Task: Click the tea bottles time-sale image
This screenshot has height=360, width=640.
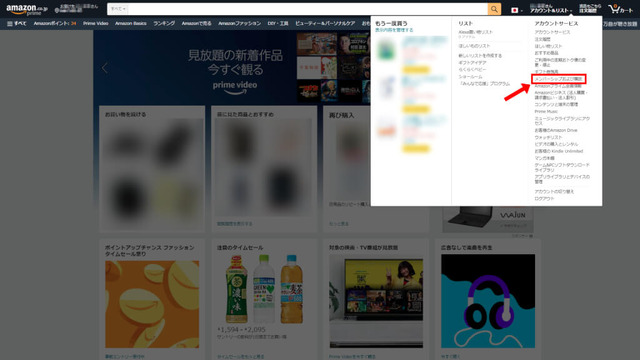Action: coord(264,289)
